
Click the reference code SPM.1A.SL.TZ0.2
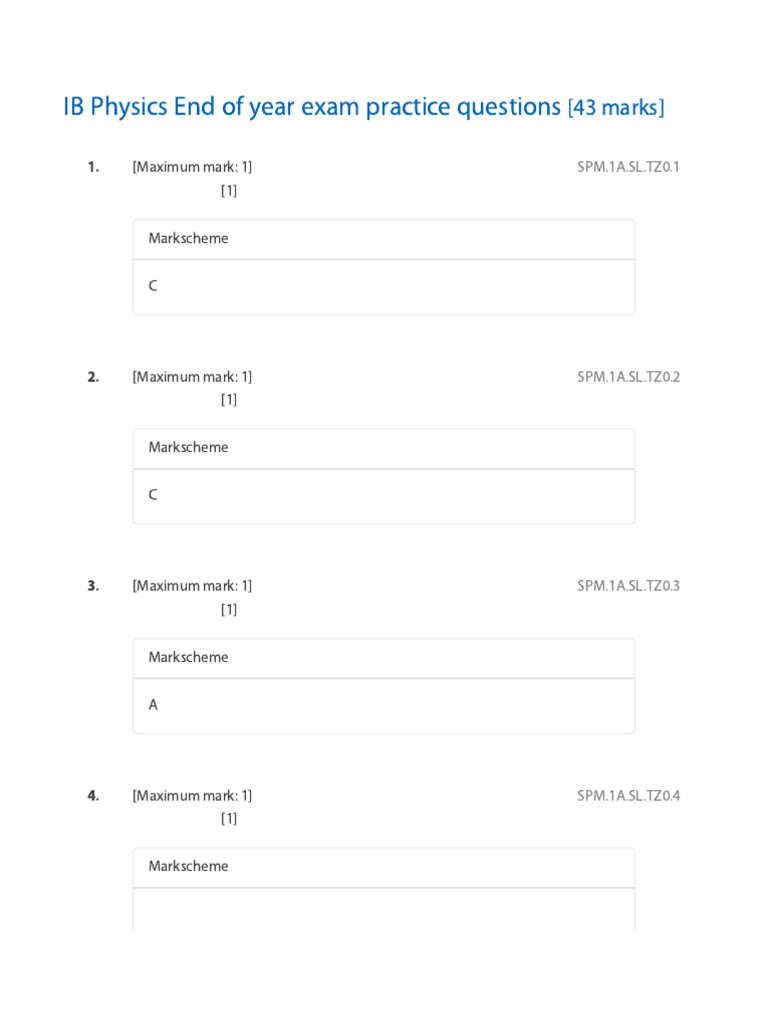click(x=628, y=377)
